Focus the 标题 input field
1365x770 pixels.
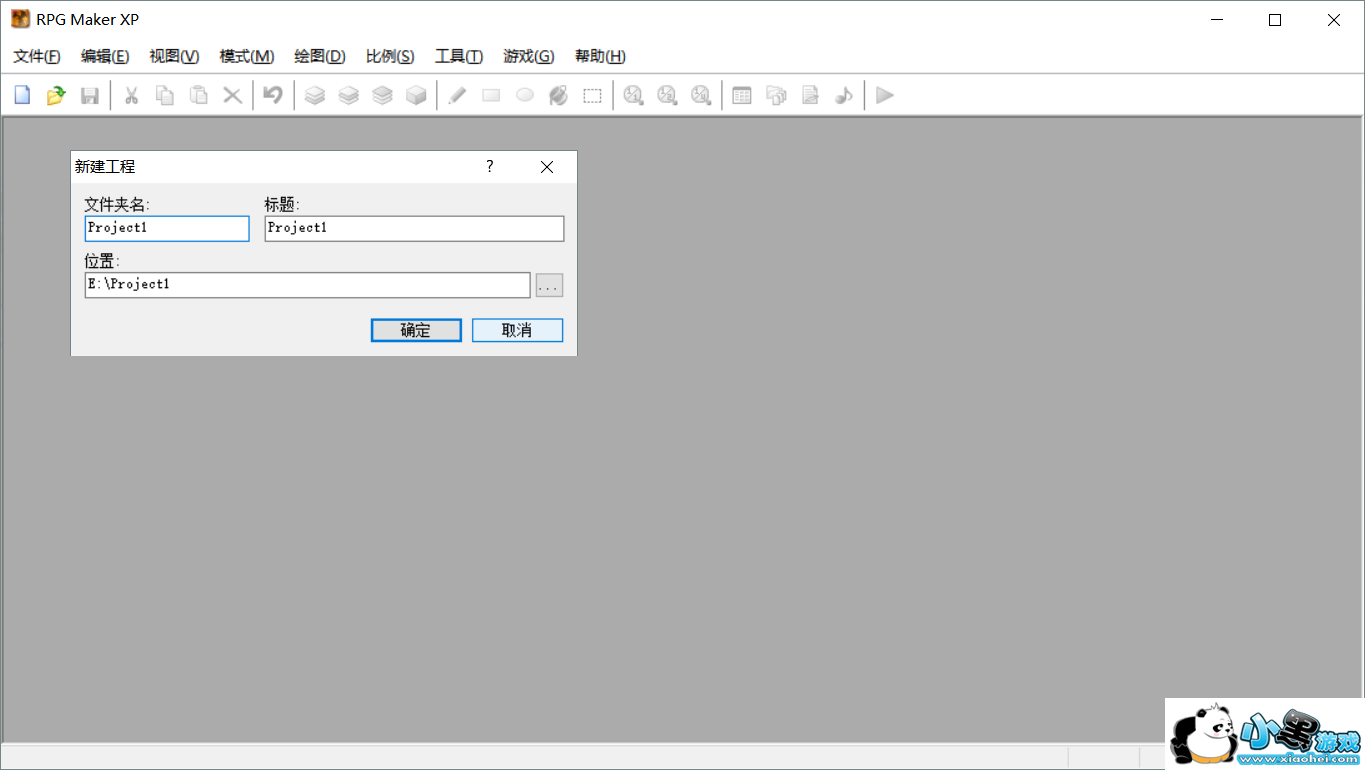414,228
